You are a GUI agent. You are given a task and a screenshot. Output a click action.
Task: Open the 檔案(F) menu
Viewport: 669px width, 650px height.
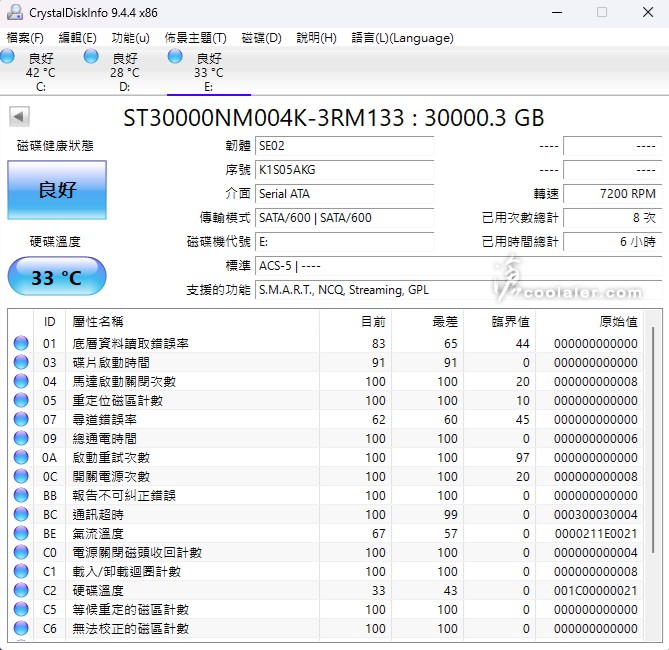(25, 38)
